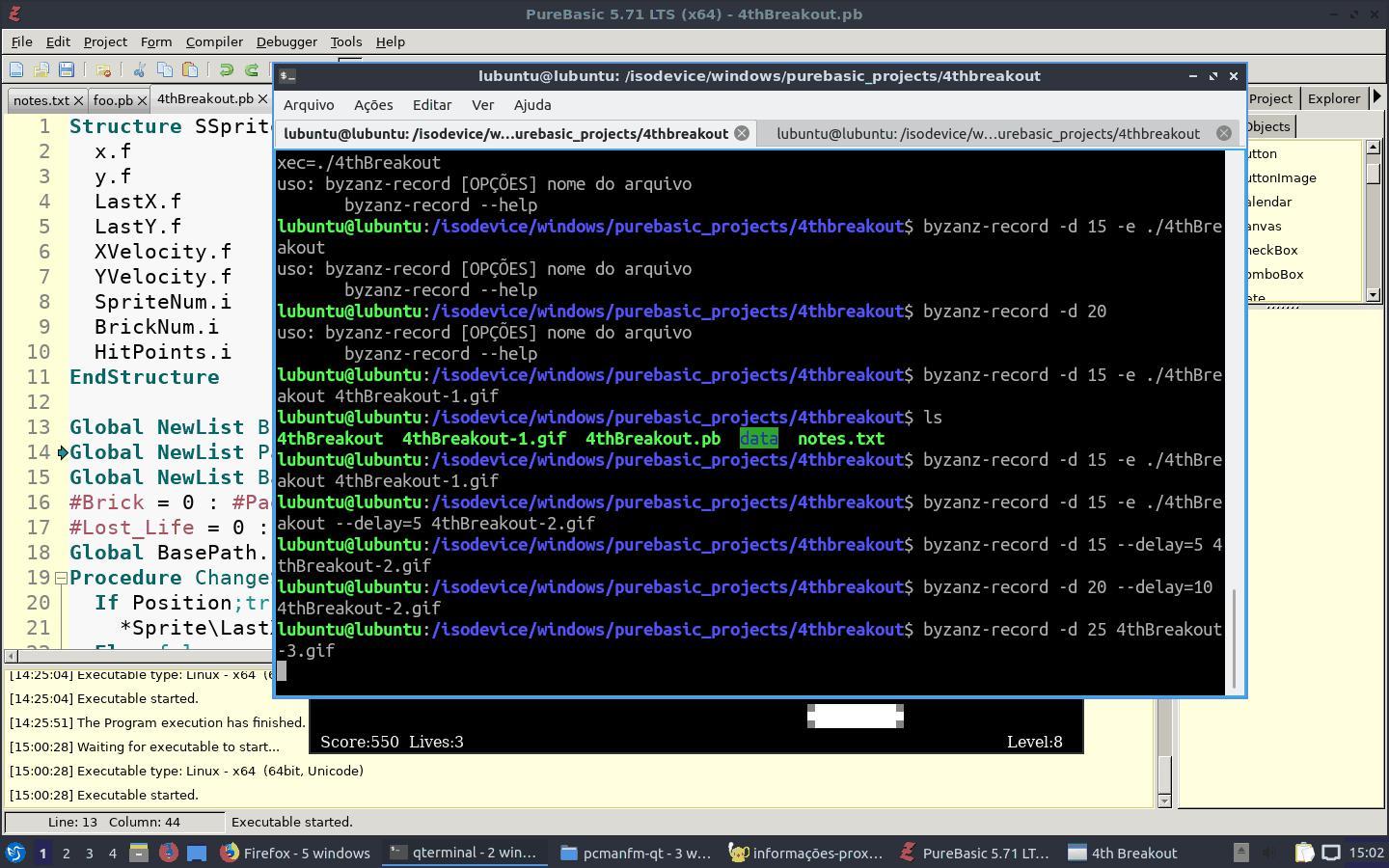Click the Paste clipboard icon
Screen dimensions: 1389x868
[190, 69]
